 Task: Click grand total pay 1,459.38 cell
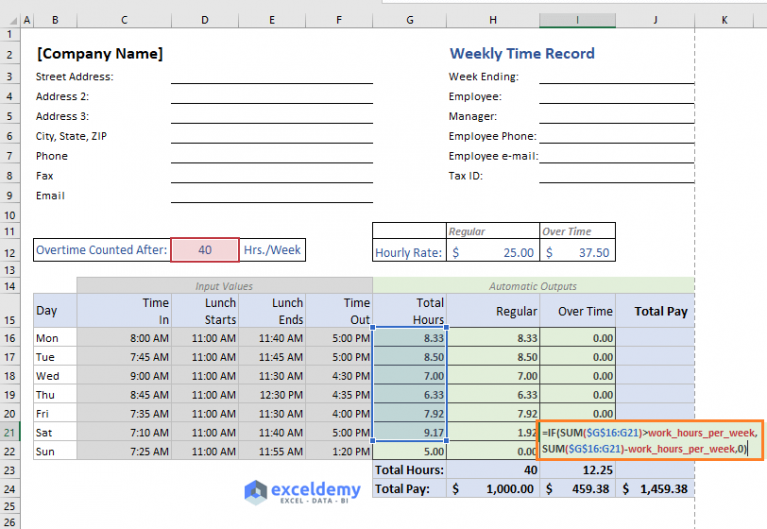655,489
